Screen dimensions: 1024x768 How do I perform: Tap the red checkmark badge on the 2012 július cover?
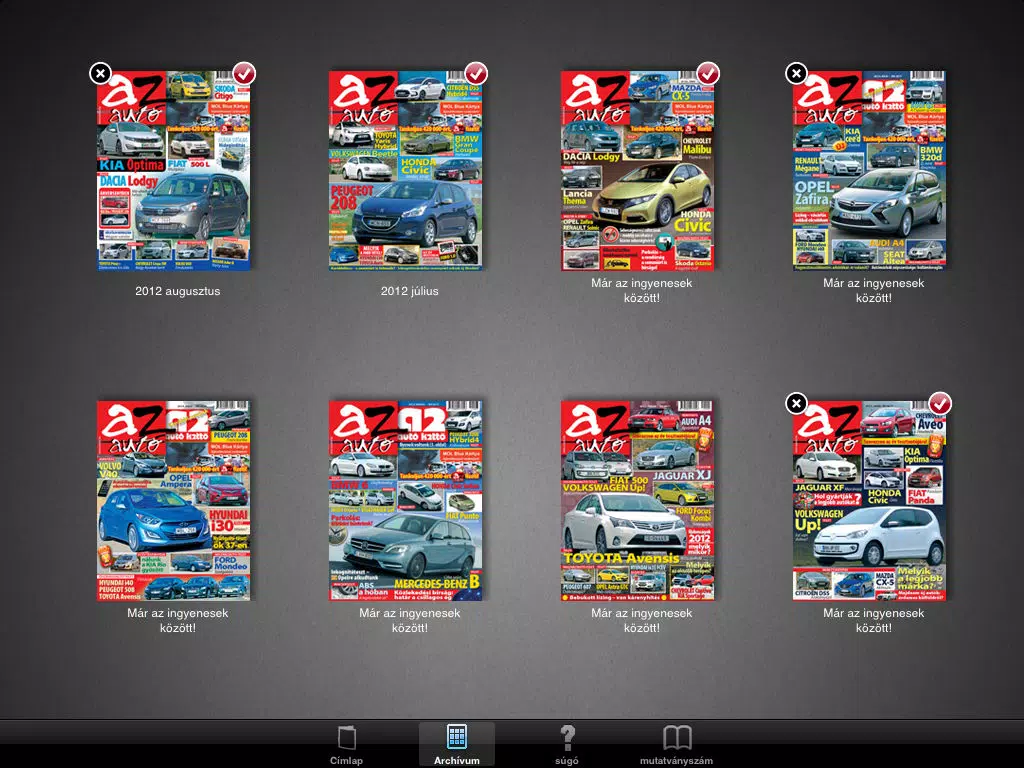[476, 73]
